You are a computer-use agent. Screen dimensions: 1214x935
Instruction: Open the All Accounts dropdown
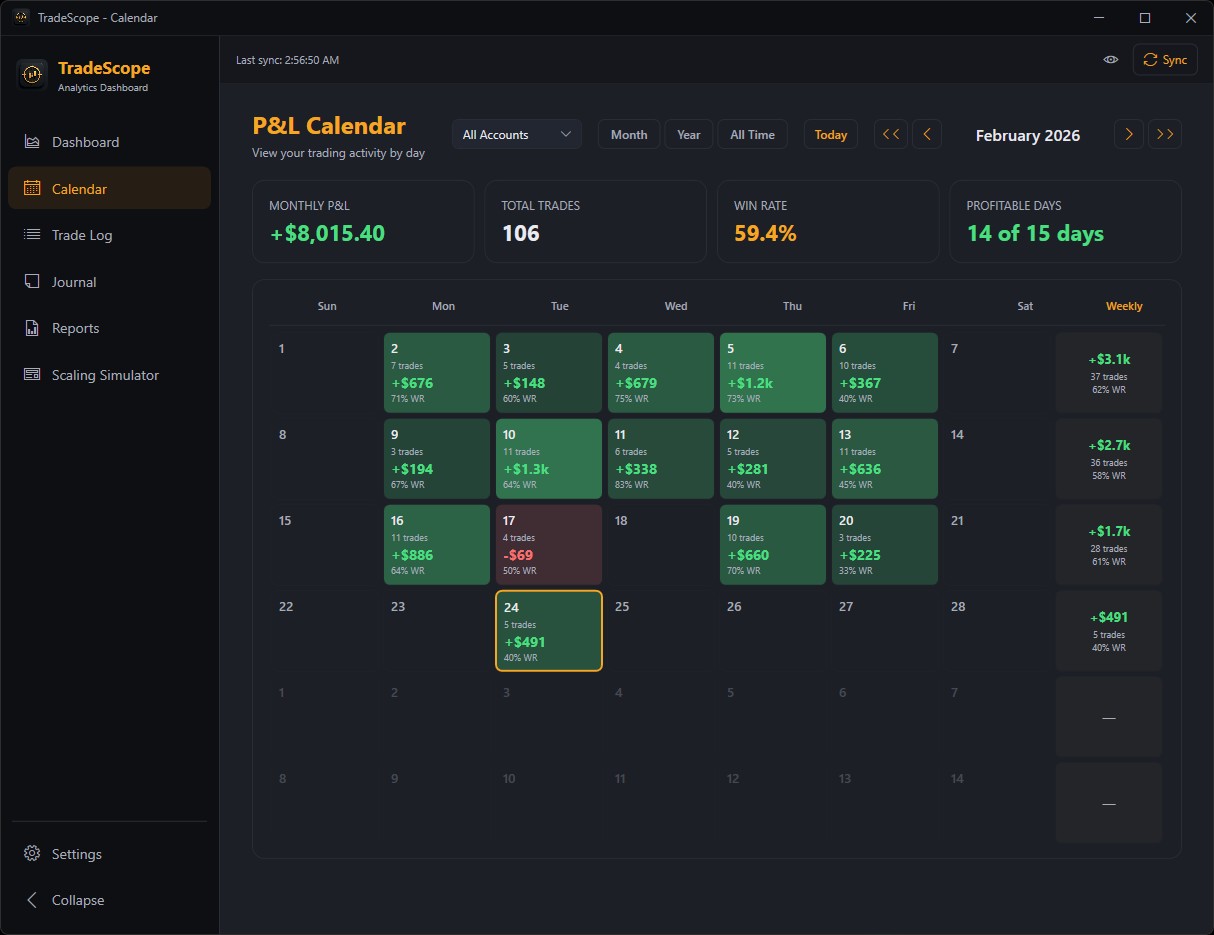tap(516, 133)
